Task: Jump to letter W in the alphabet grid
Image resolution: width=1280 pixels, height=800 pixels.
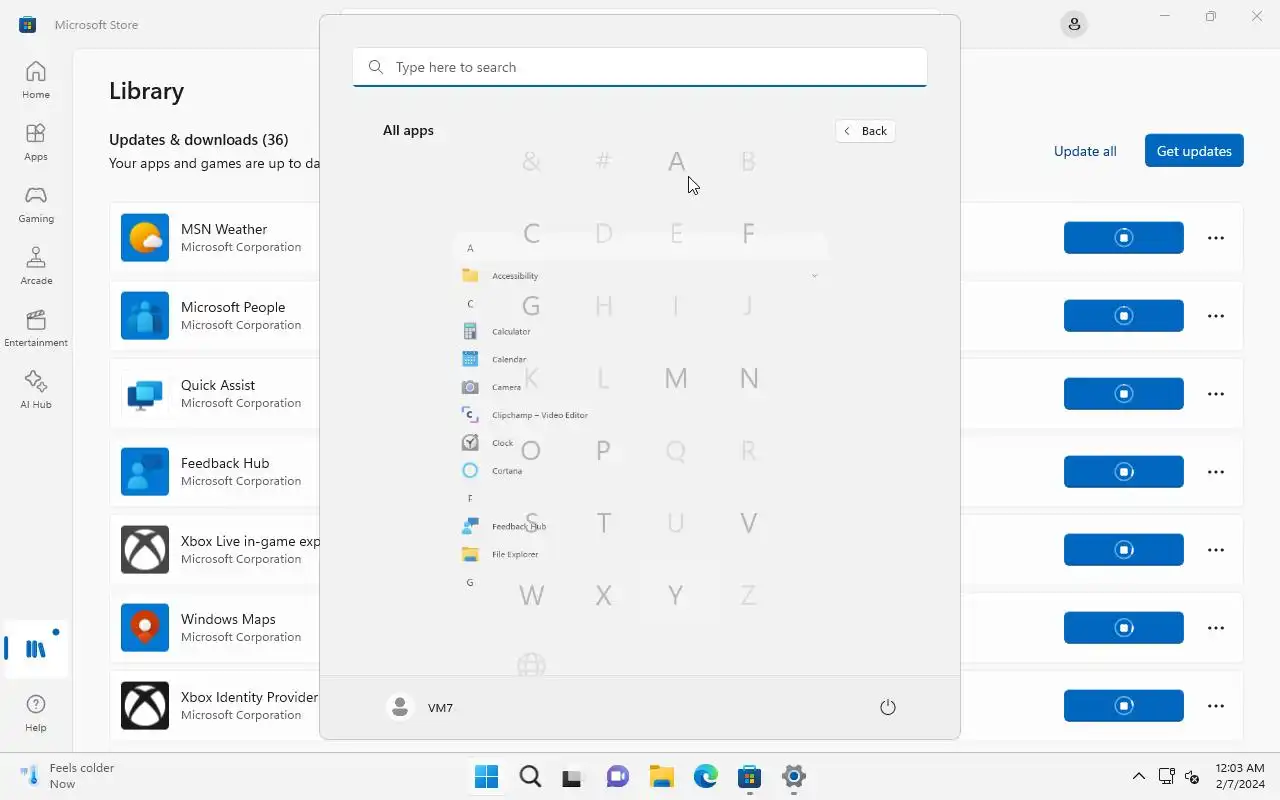Action: [x=532, y=596]
